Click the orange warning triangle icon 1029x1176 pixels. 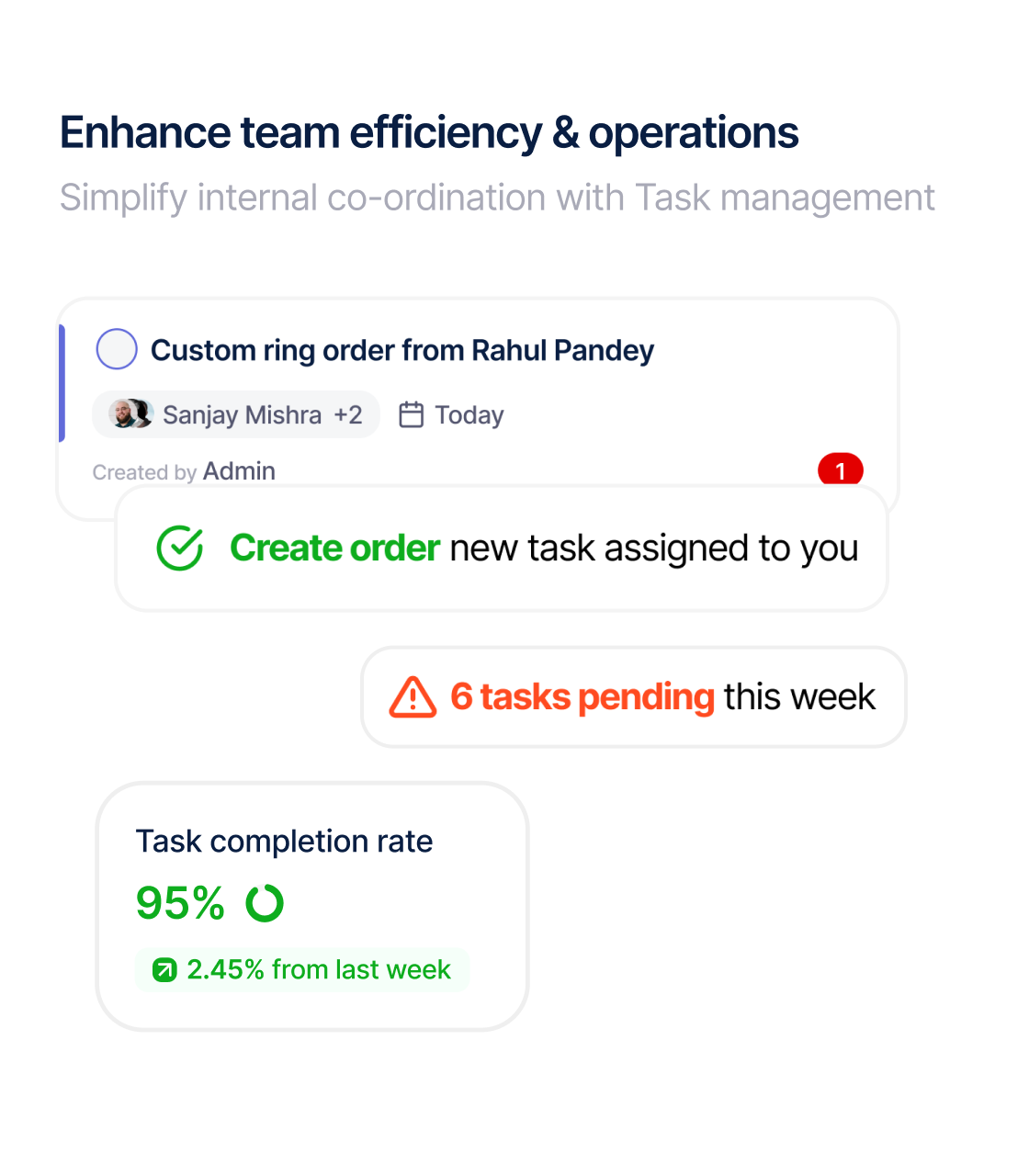413,697
